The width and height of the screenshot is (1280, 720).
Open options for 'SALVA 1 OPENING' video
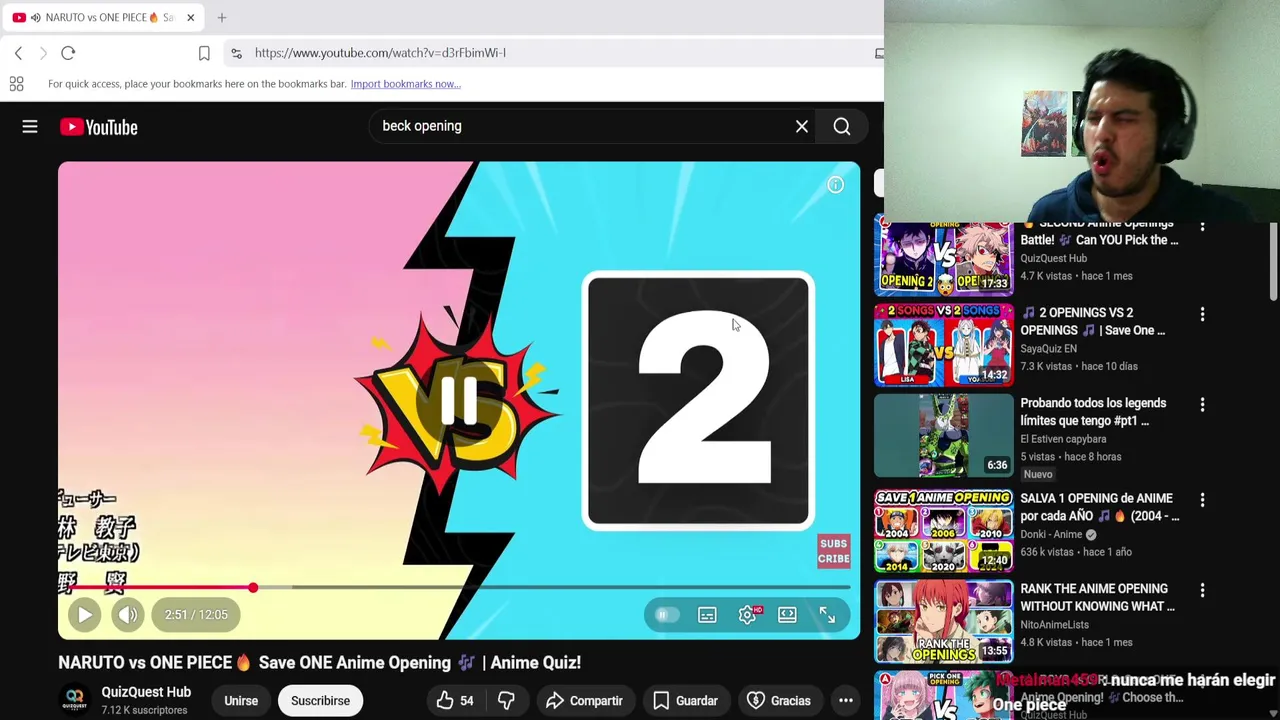[1202, 500]
